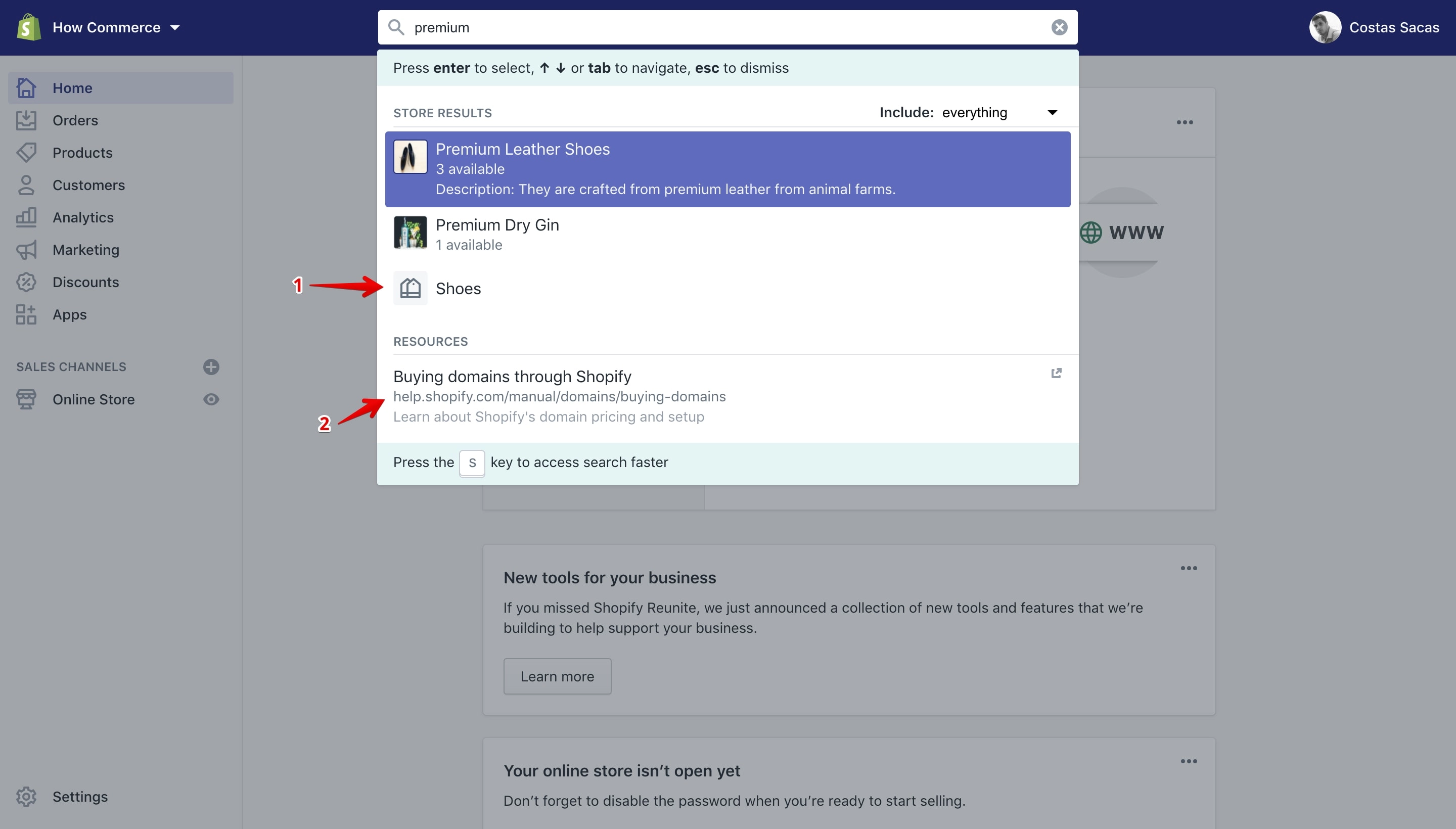Open the New tools card options menu
Viewport: 1456px width, 829px height.
(x=1189, y=568)
